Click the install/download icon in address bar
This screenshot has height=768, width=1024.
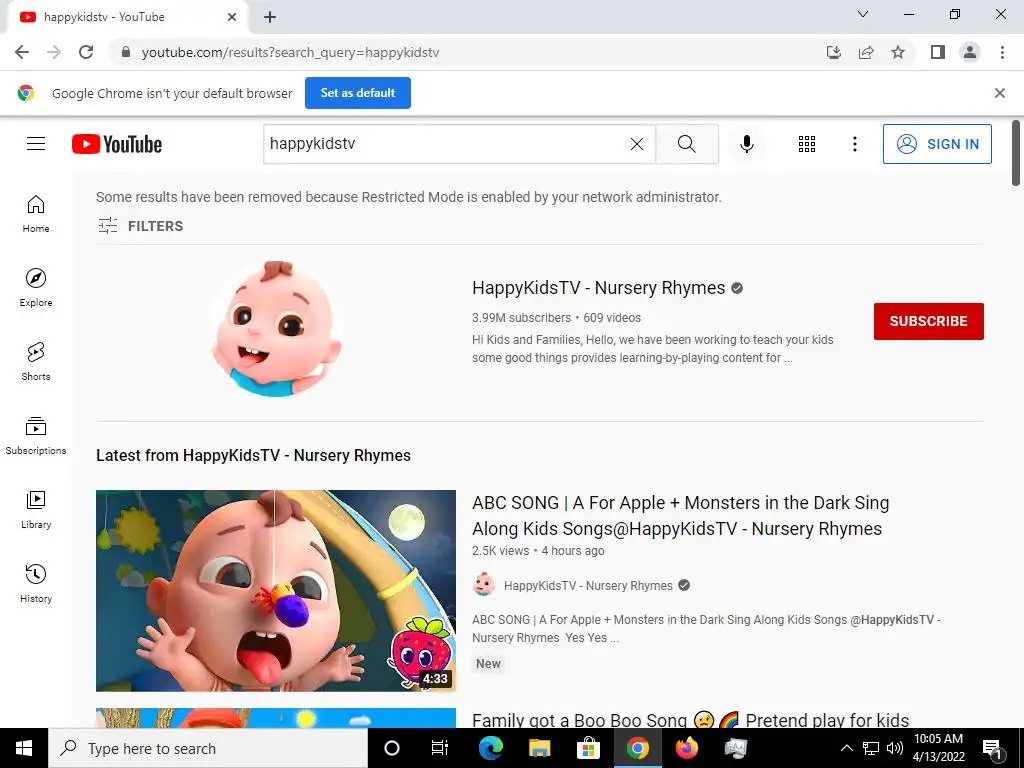(x=833, y=52)
